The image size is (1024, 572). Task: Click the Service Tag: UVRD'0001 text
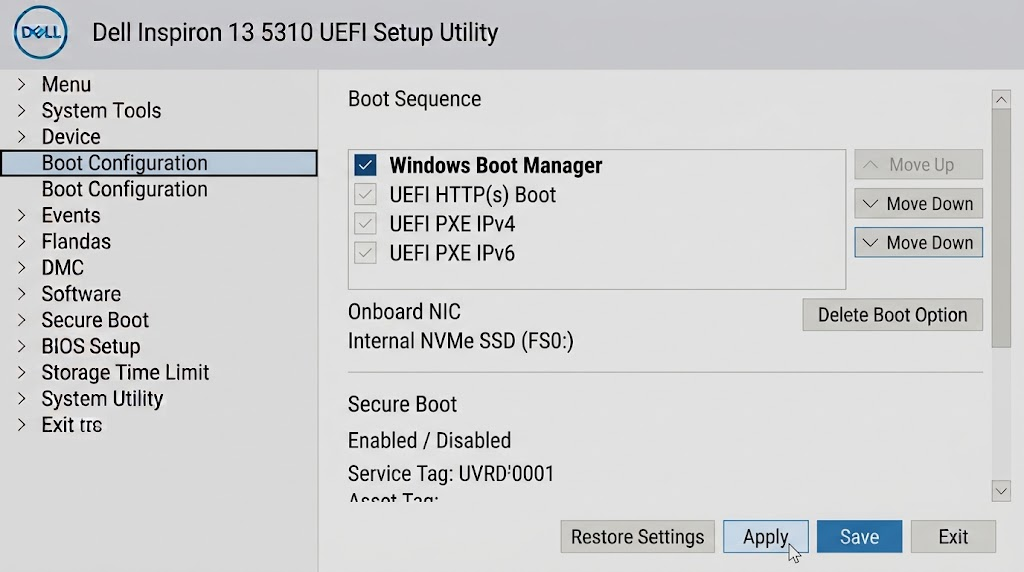pos(451,473)
